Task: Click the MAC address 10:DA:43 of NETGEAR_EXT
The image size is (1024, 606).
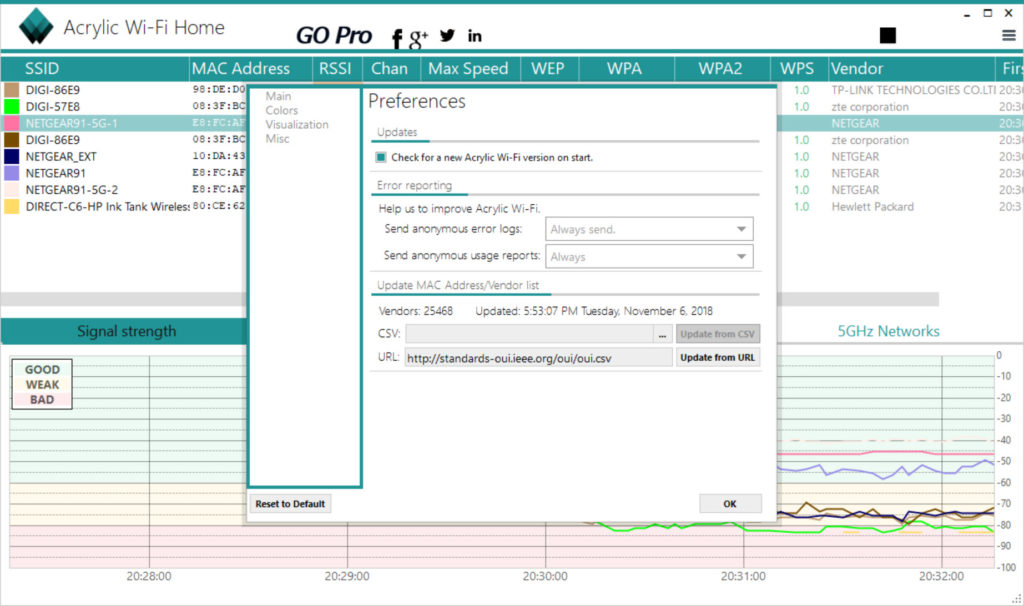Action: (219, 156)
